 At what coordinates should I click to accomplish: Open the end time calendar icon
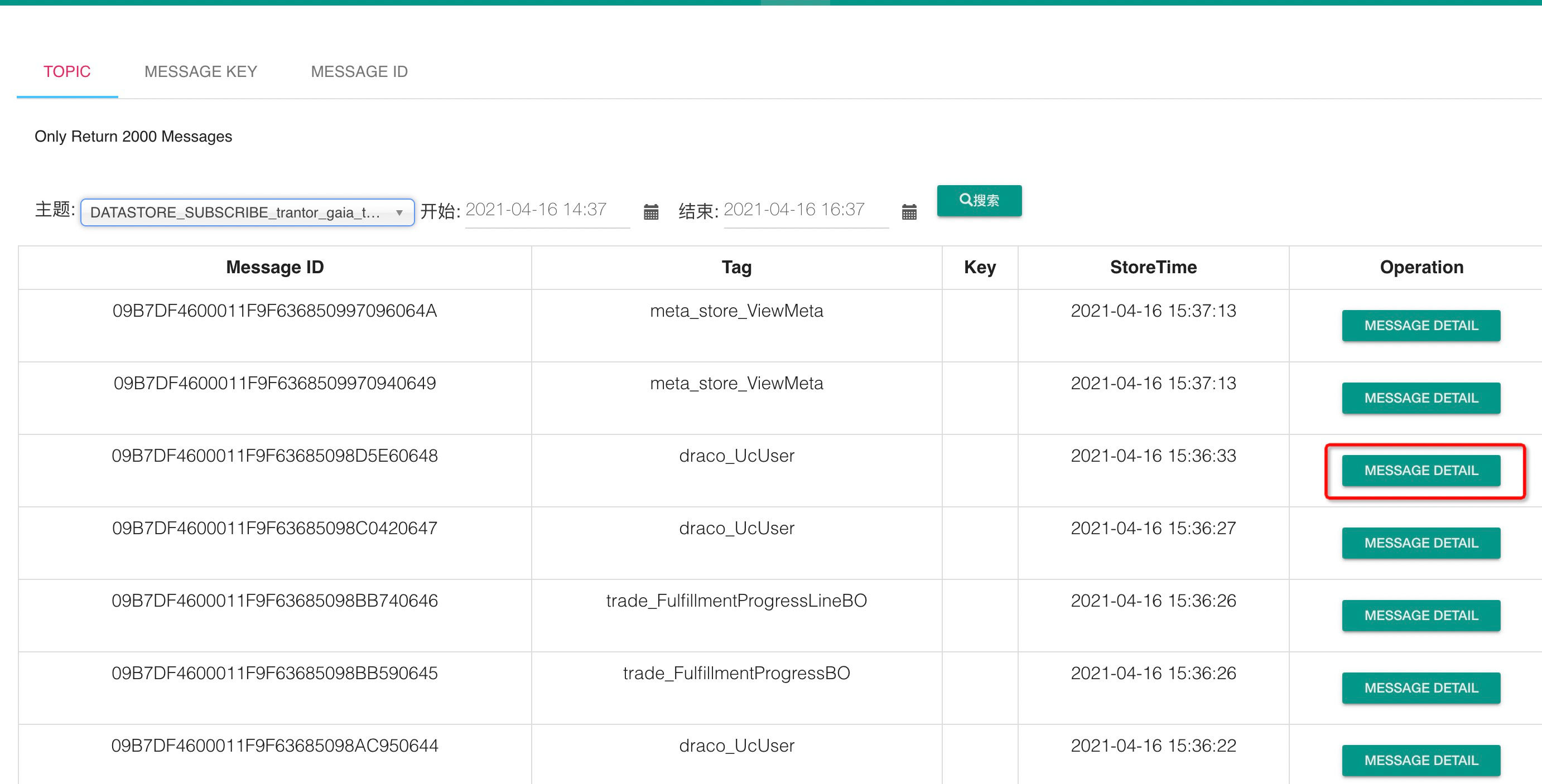pos(909,212)
